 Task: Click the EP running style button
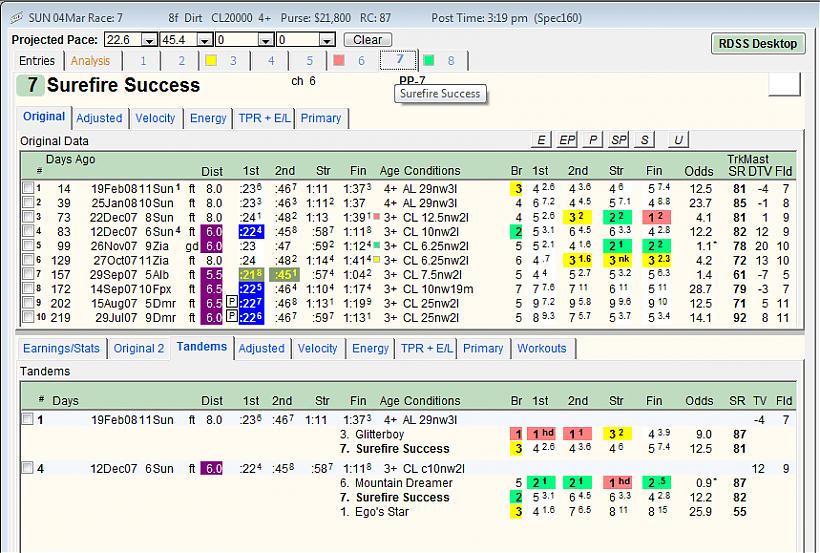[x=567, y=140]
